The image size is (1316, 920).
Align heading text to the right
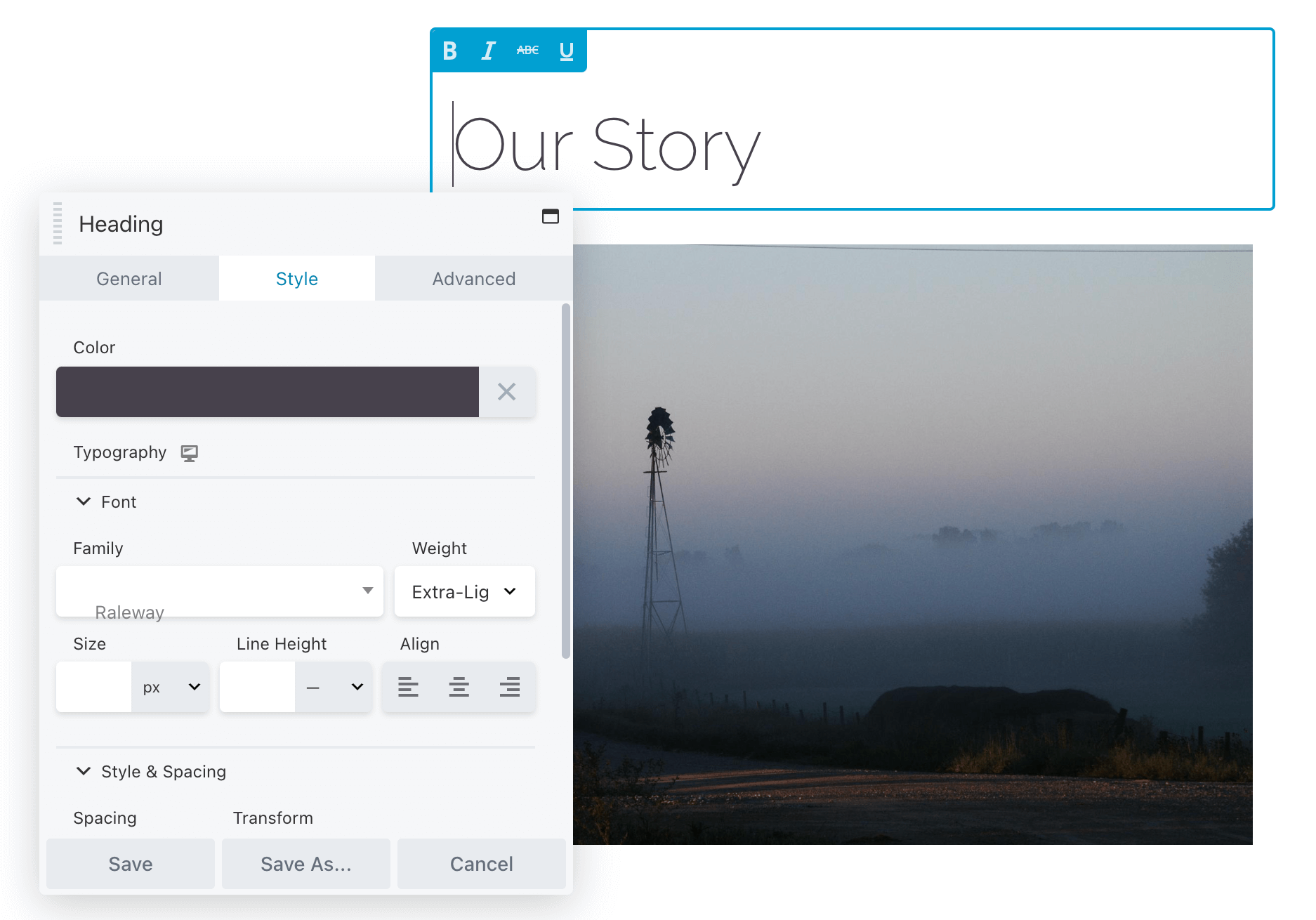509,687
